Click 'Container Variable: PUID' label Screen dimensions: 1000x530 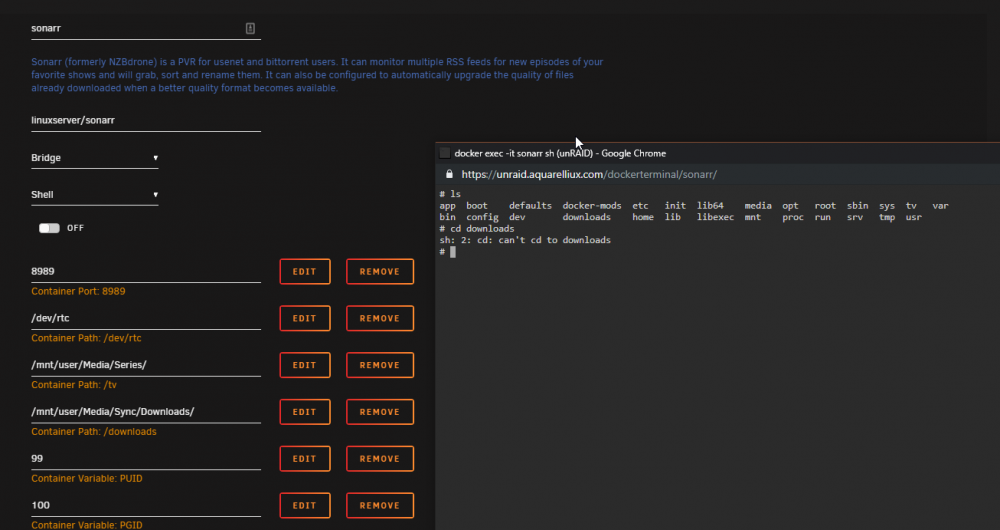pyautogui.click(x=87, y=478)
